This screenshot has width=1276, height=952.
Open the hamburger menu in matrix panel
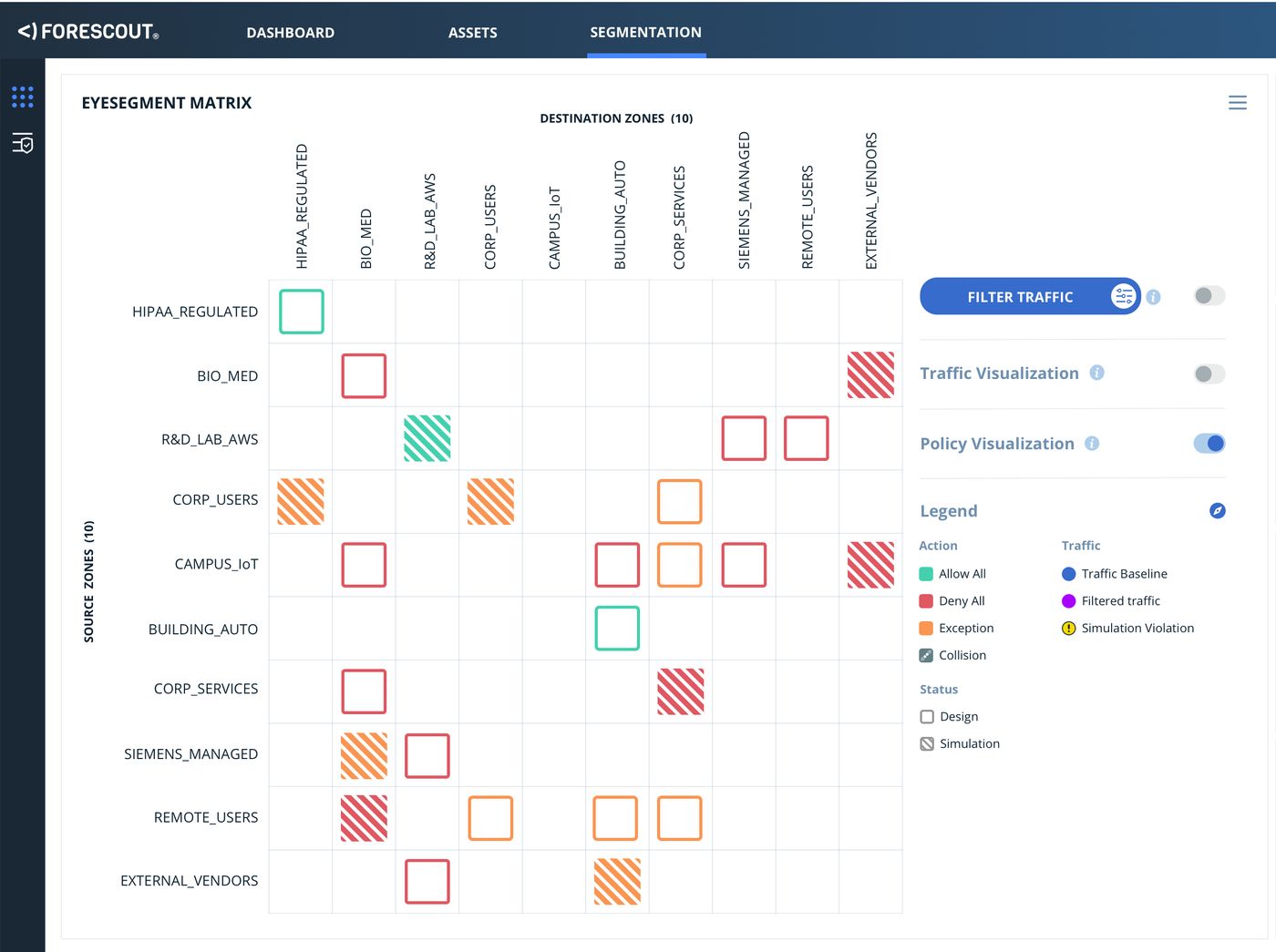click(x=1237, y=103)
